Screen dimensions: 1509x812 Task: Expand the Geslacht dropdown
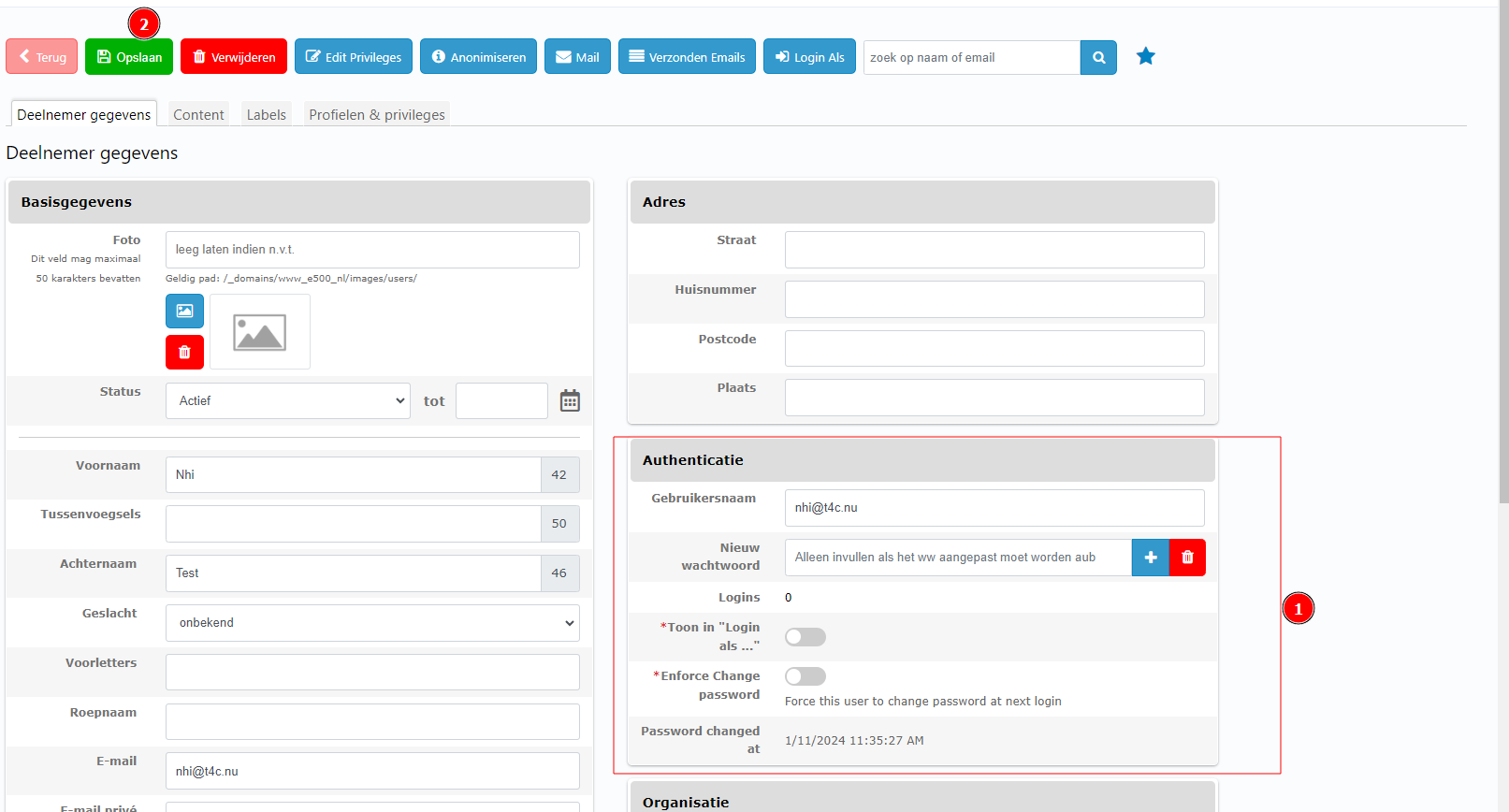[x=372, y=623]
